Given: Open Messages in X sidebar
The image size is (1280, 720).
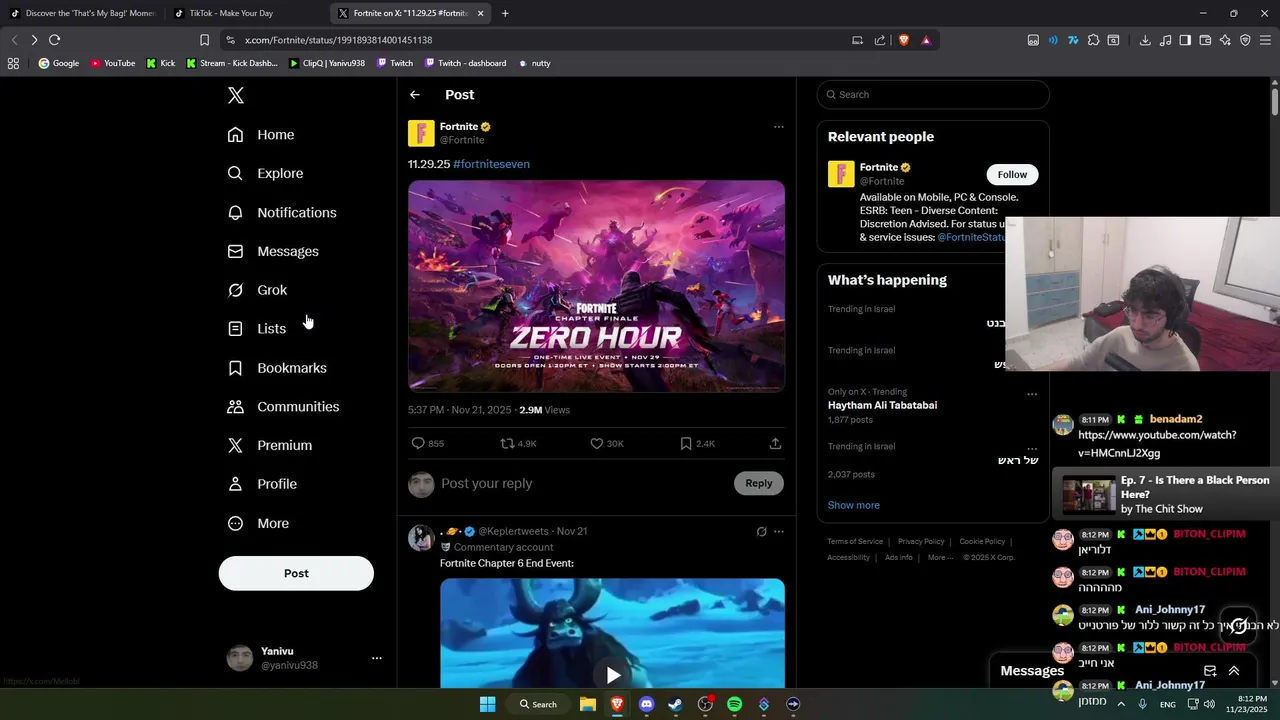Looking at the screenshot, I should click(273, 251).
